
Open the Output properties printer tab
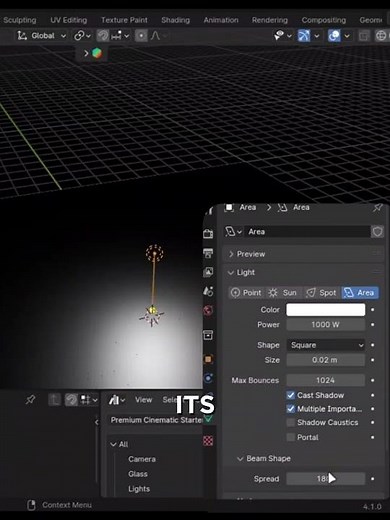208,253
